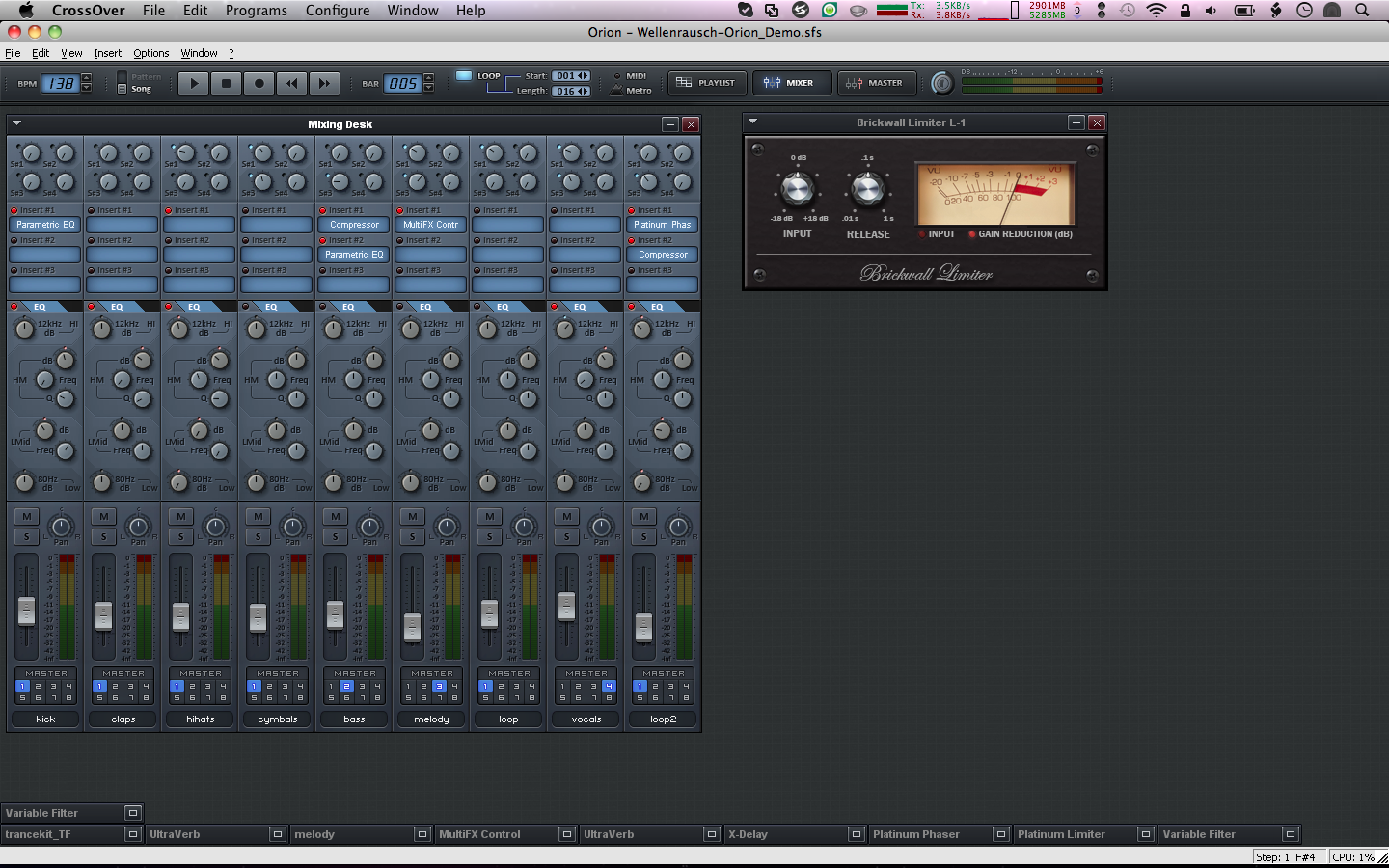This screenshot has height=868, width=1389.
Task: Click the master volume knob in toolbar
Action: pos(942,83)
